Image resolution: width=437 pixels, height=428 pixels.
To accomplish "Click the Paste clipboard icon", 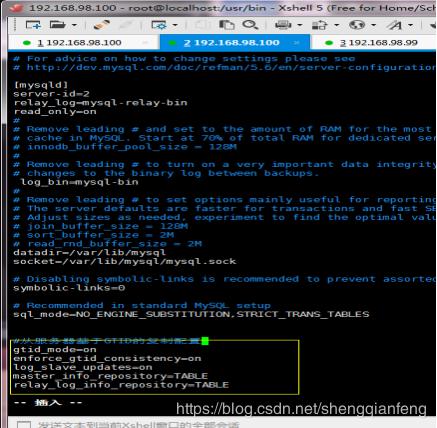I will click(x=227, y=25).
